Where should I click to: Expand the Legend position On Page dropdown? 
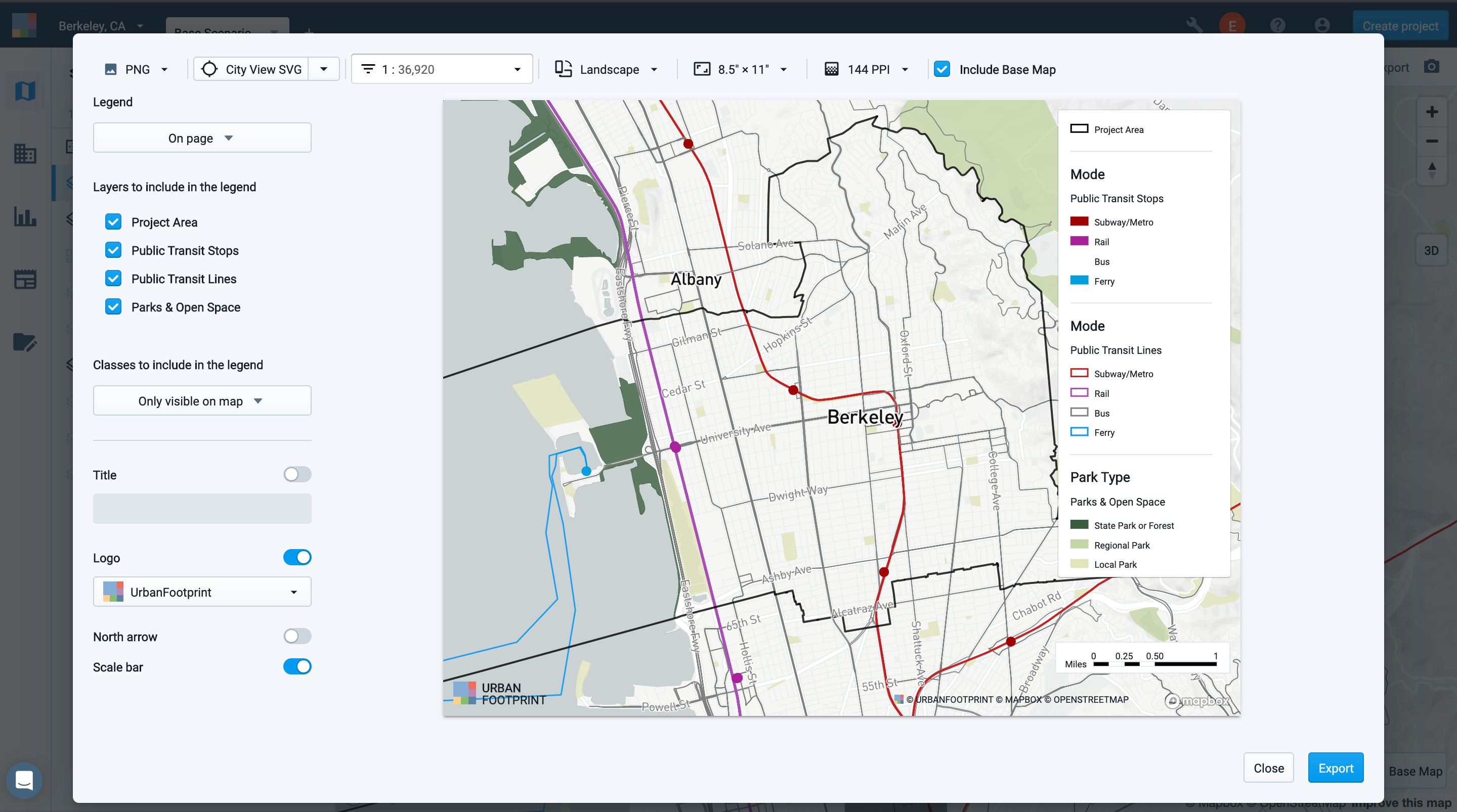(x=200, y=138)
